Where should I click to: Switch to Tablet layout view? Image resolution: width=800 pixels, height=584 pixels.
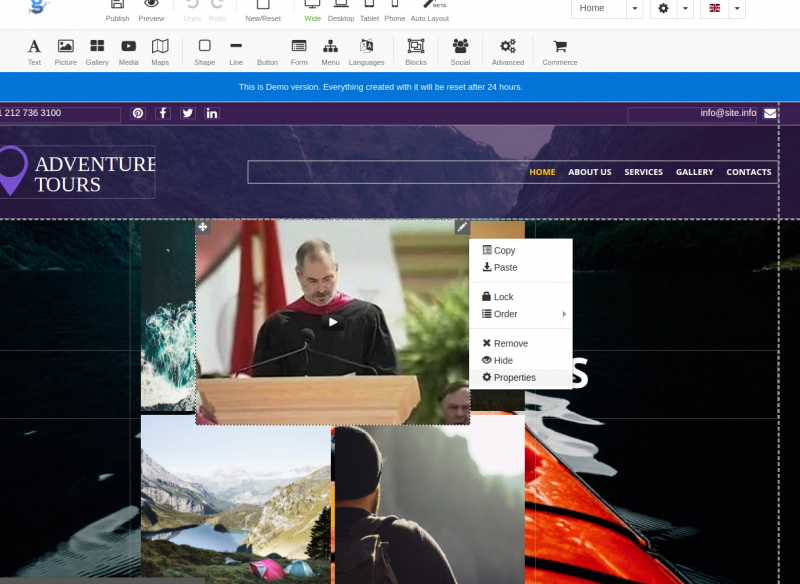(369, 10)
